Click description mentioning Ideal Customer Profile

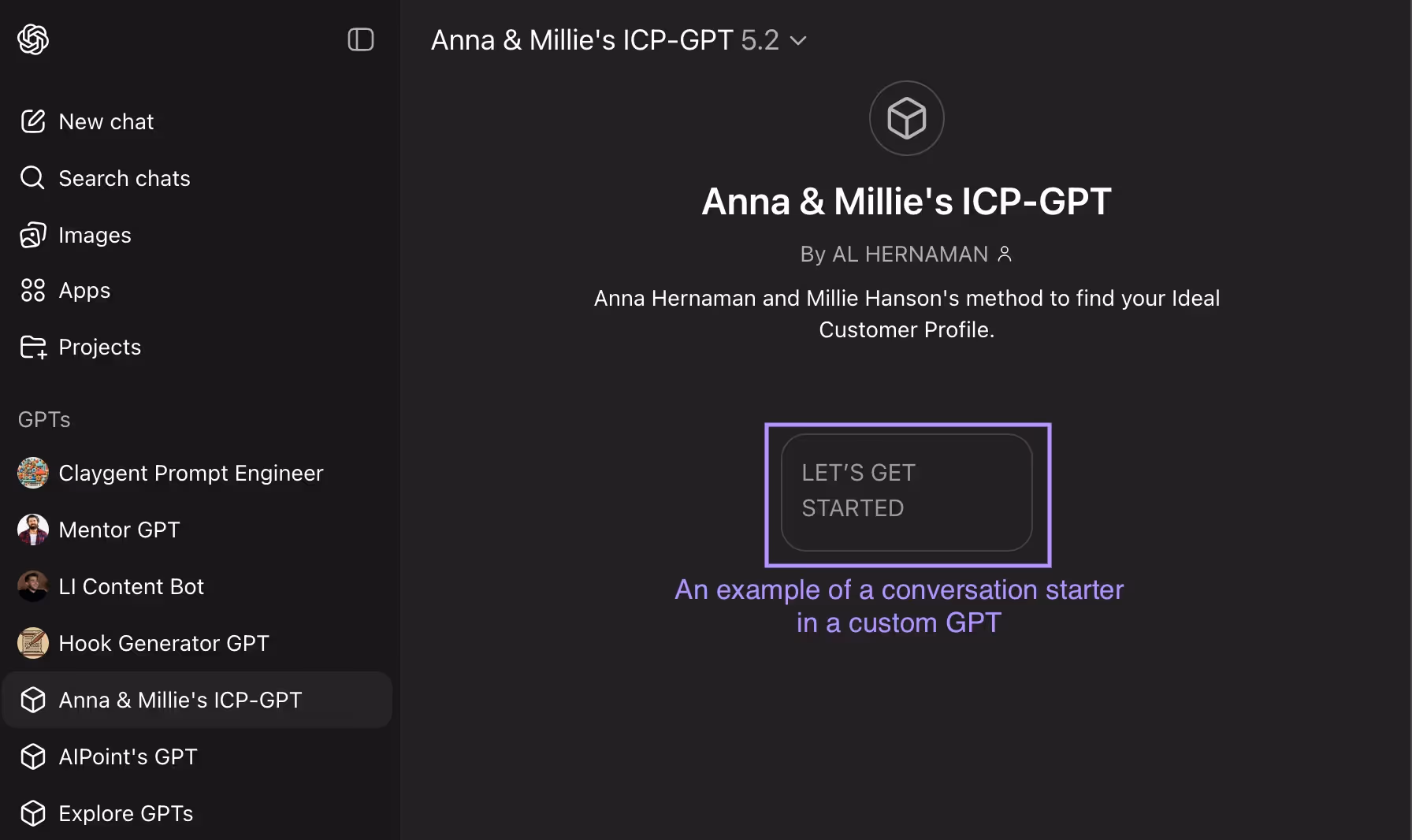tap(906, 314)
